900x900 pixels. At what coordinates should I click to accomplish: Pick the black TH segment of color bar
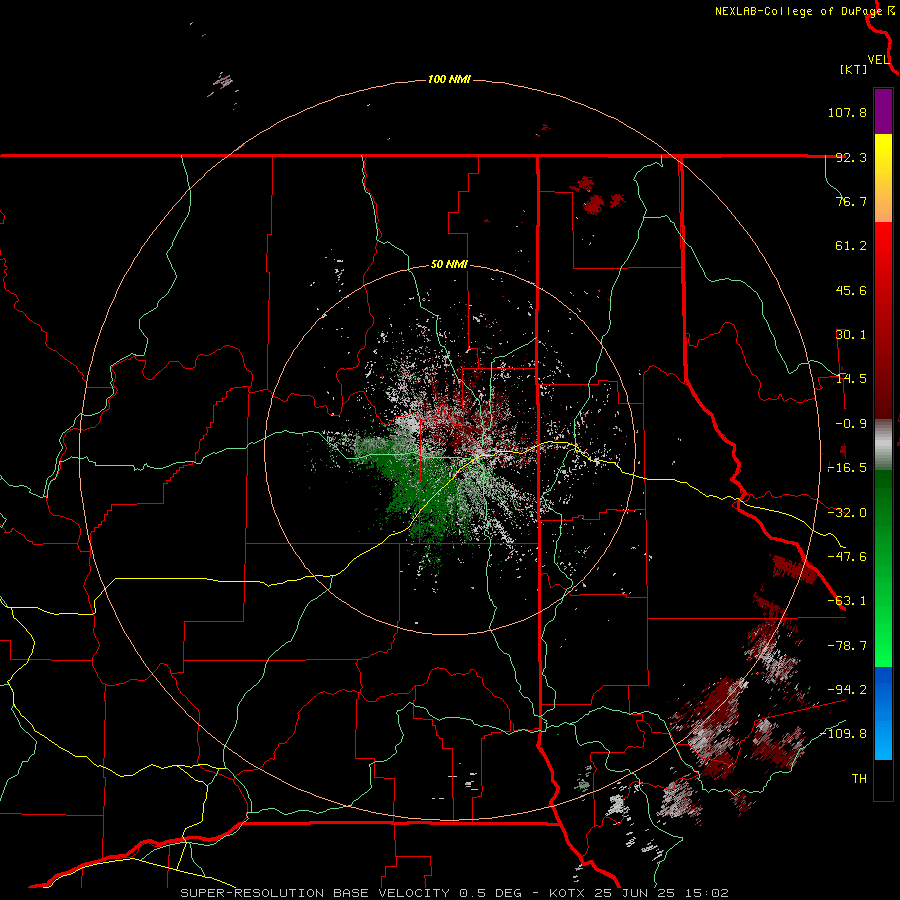pyautogui.click(x=883, y=780)
